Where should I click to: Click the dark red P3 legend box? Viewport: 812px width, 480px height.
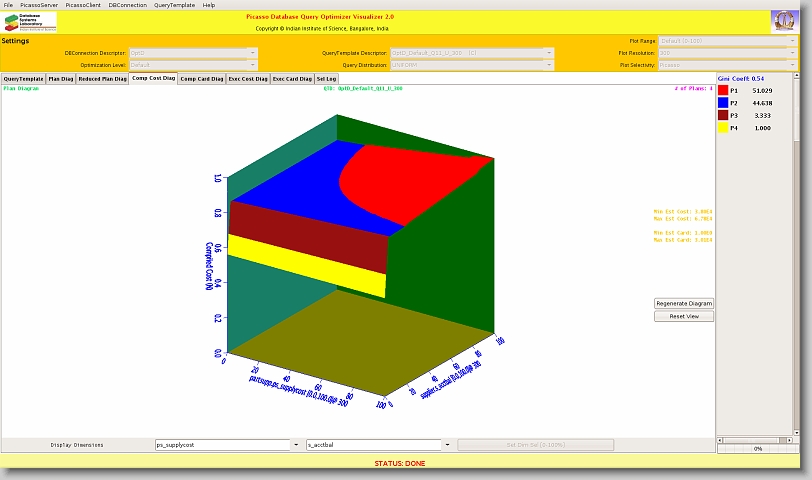click(x=723, y=115)
